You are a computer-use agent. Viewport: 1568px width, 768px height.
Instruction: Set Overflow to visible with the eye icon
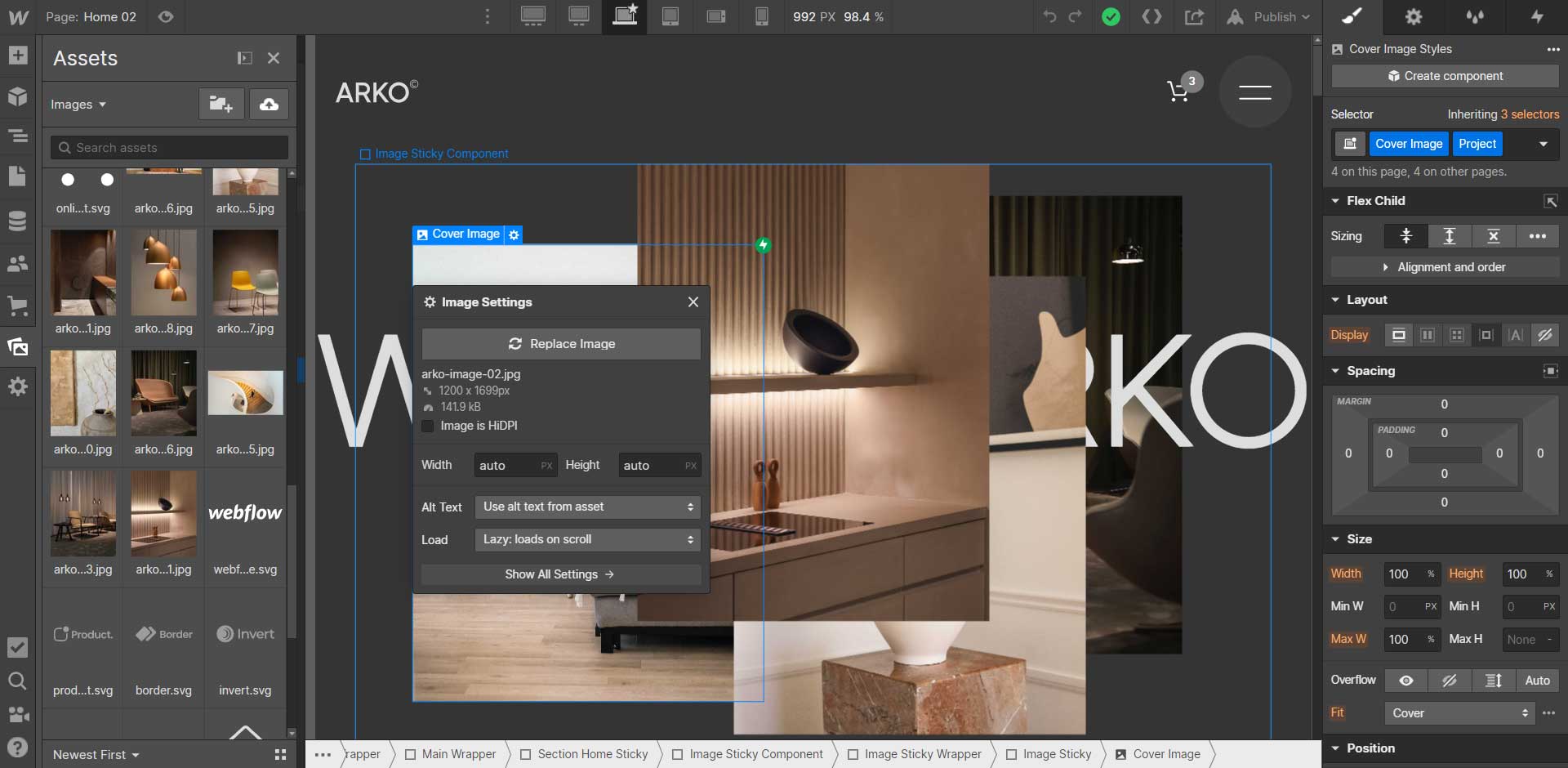[1406, 681]
